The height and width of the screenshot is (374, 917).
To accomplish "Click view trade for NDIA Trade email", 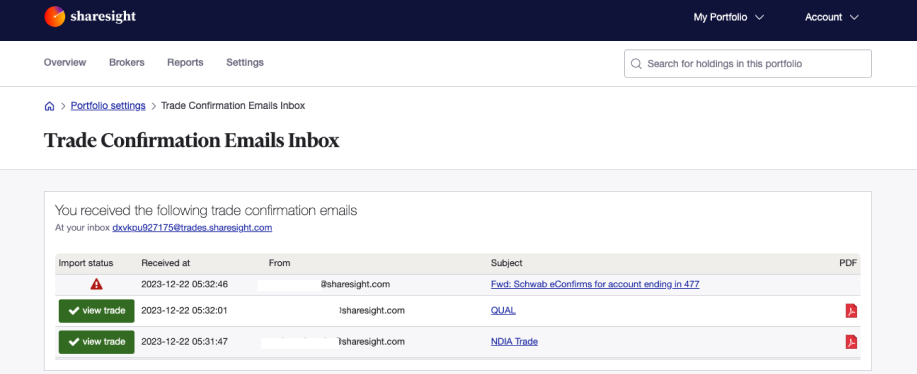I will point(96,342).
